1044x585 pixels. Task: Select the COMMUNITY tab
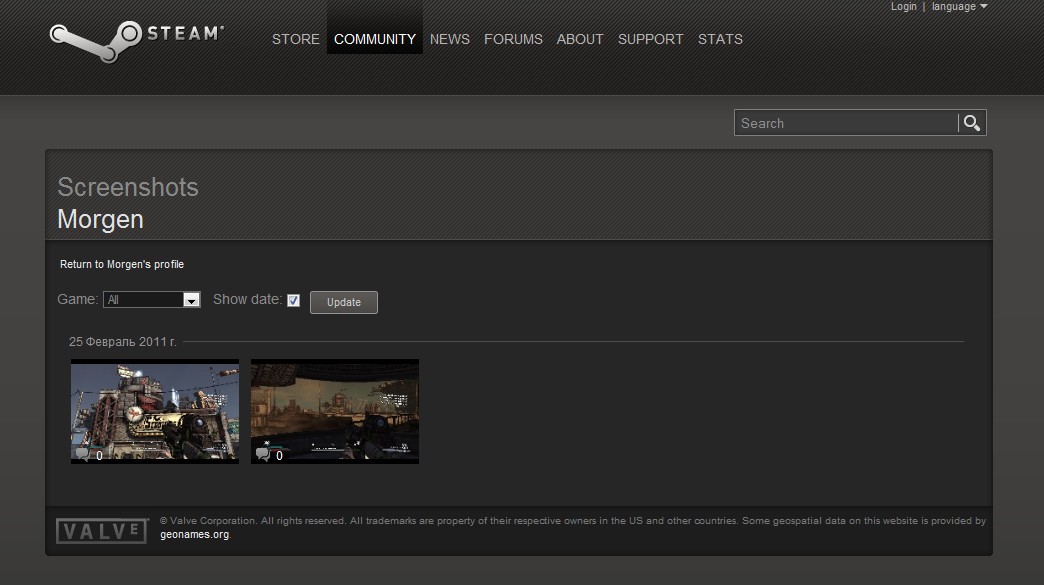(x=375, y=39)
